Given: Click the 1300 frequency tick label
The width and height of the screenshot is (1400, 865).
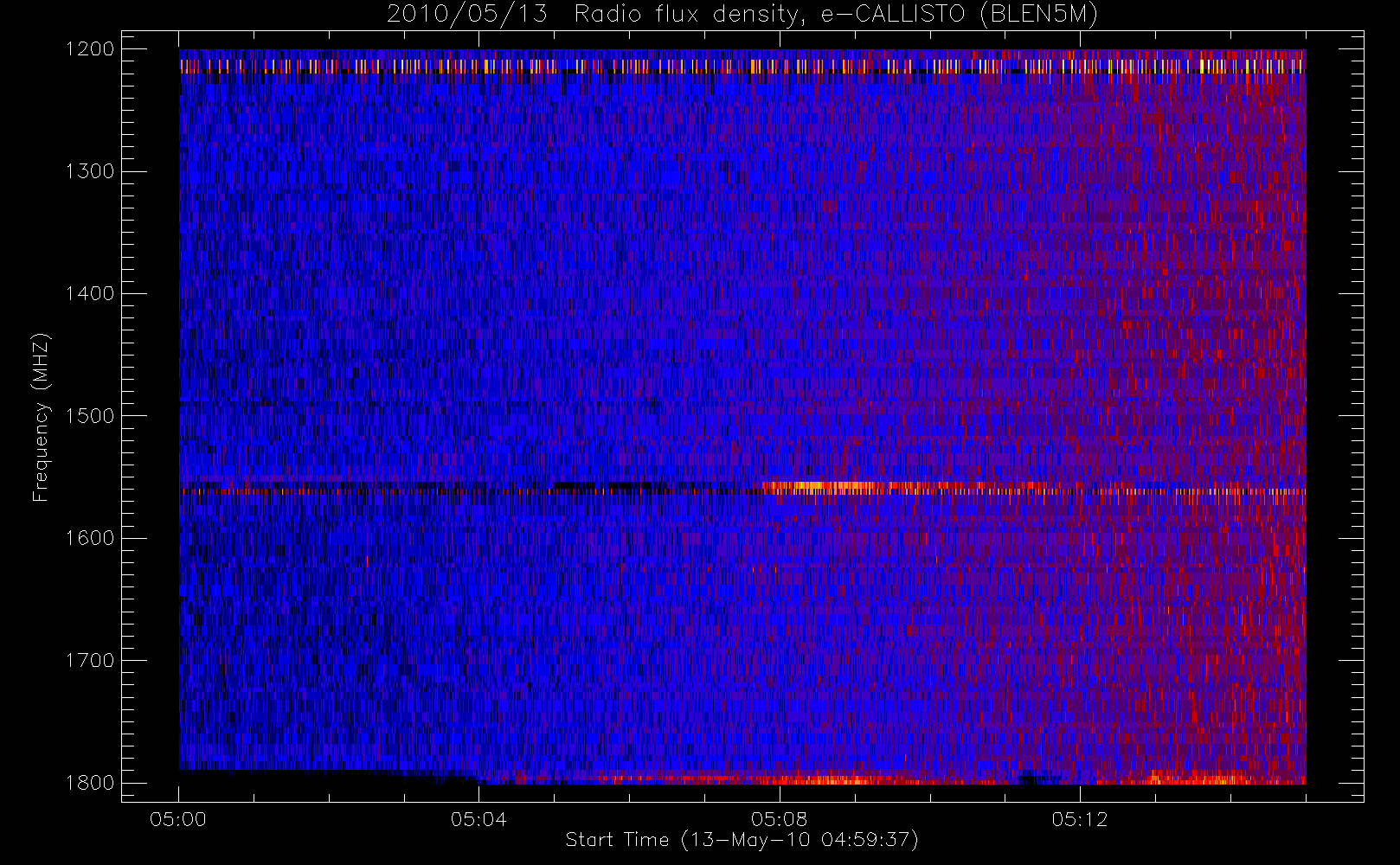Looking at the screenshot, I should (x=89, y=171).
